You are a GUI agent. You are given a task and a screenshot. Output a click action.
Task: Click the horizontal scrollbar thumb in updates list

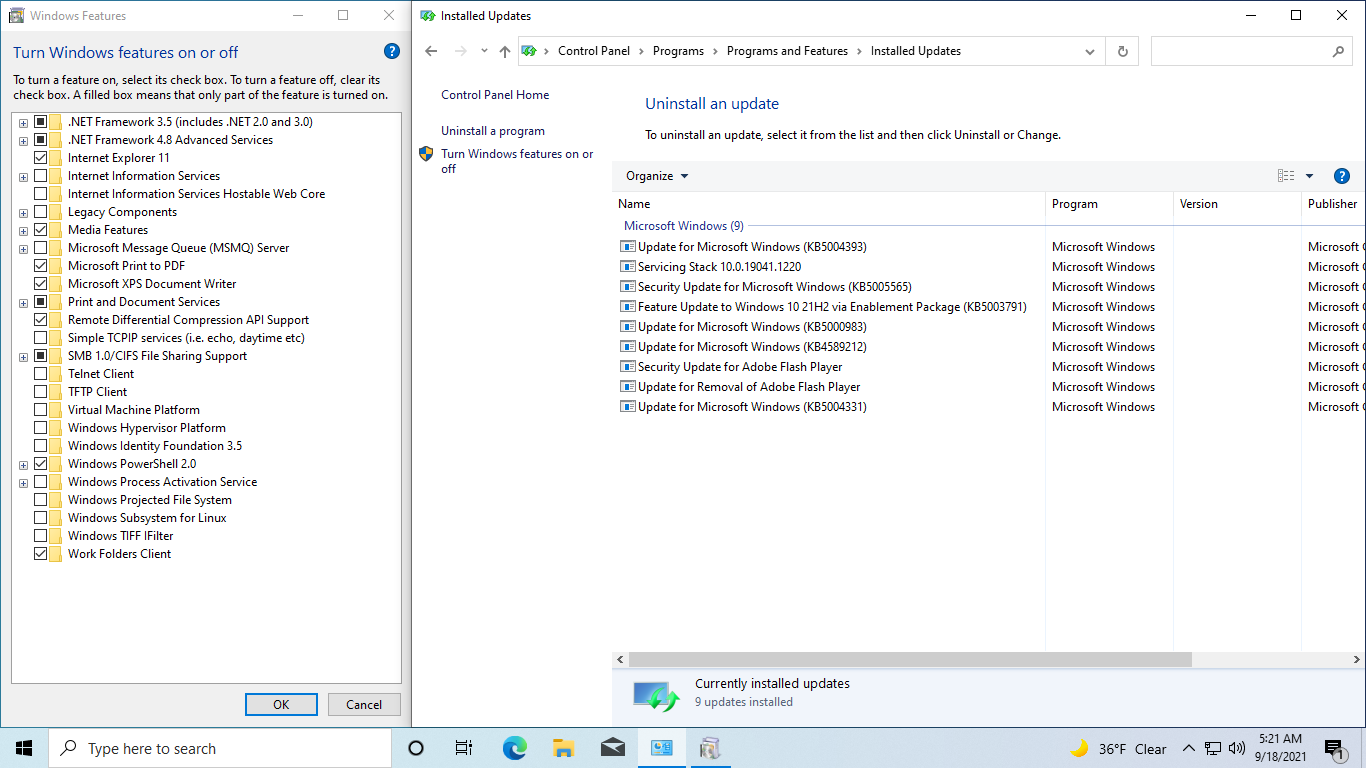910,660
